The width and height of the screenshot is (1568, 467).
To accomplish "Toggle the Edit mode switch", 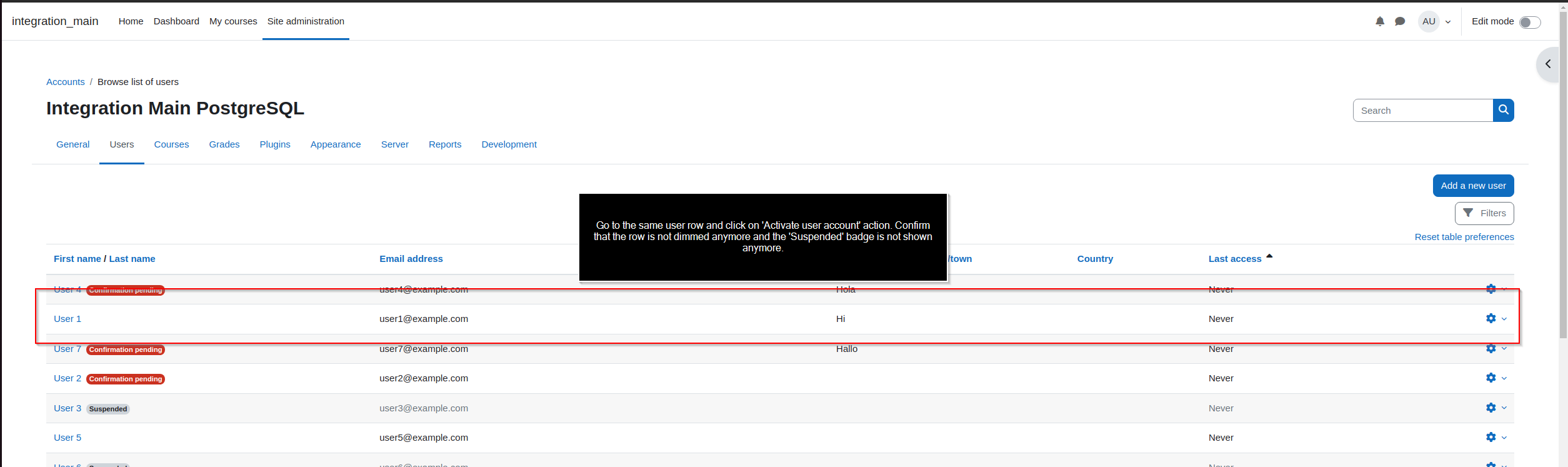I will [x=1530, y=23].
